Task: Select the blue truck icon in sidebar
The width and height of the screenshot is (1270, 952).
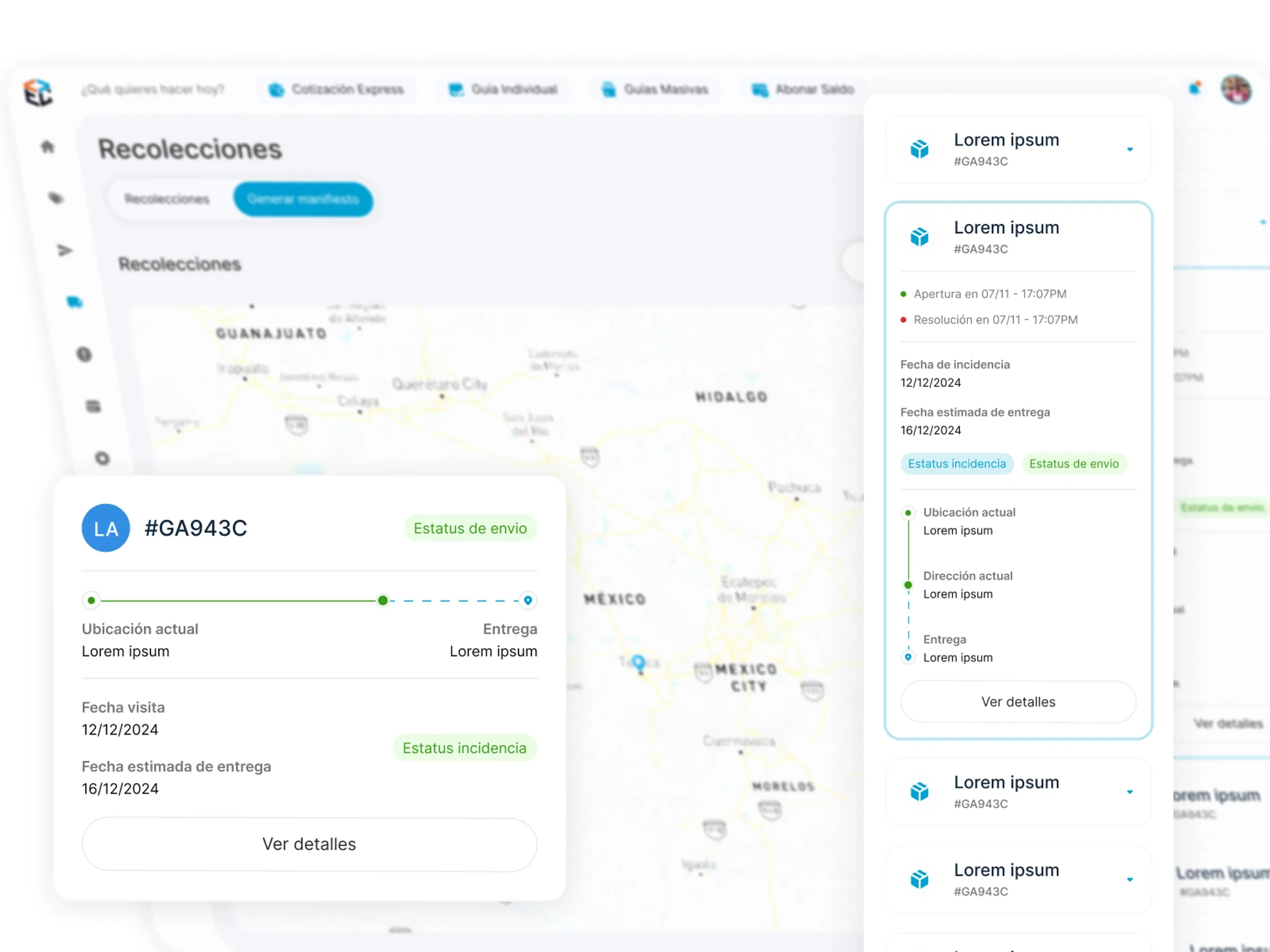Action: pyautogui.click(x=75, y=302)
